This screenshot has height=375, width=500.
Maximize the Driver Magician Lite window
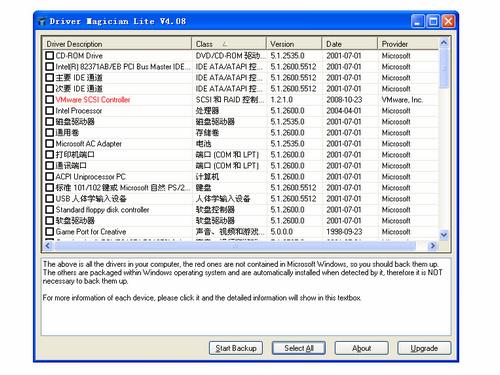pos(433,21)
